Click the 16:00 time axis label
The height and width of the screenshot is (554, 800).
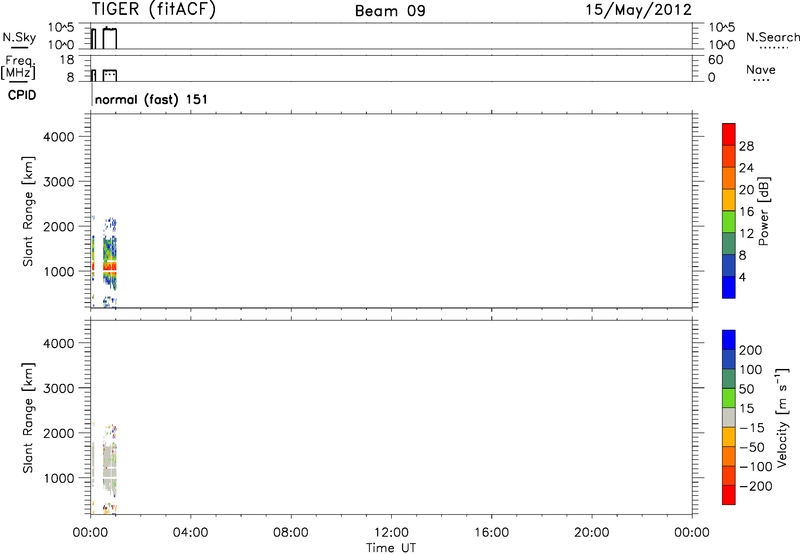pos(491,533)
